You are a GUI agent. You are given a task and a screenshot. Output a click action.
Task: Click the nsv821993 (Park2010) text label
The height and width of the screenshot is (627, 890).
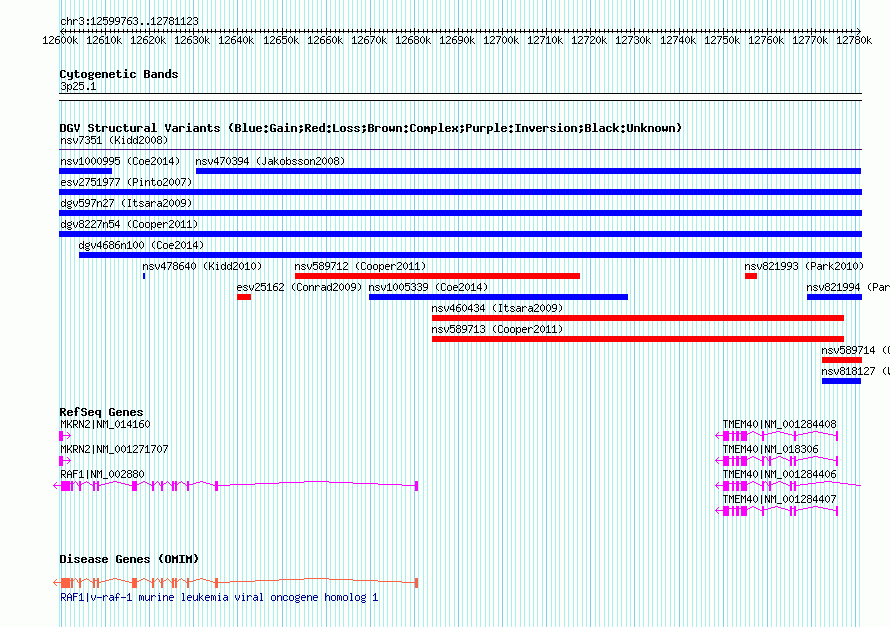coord(804,266)
